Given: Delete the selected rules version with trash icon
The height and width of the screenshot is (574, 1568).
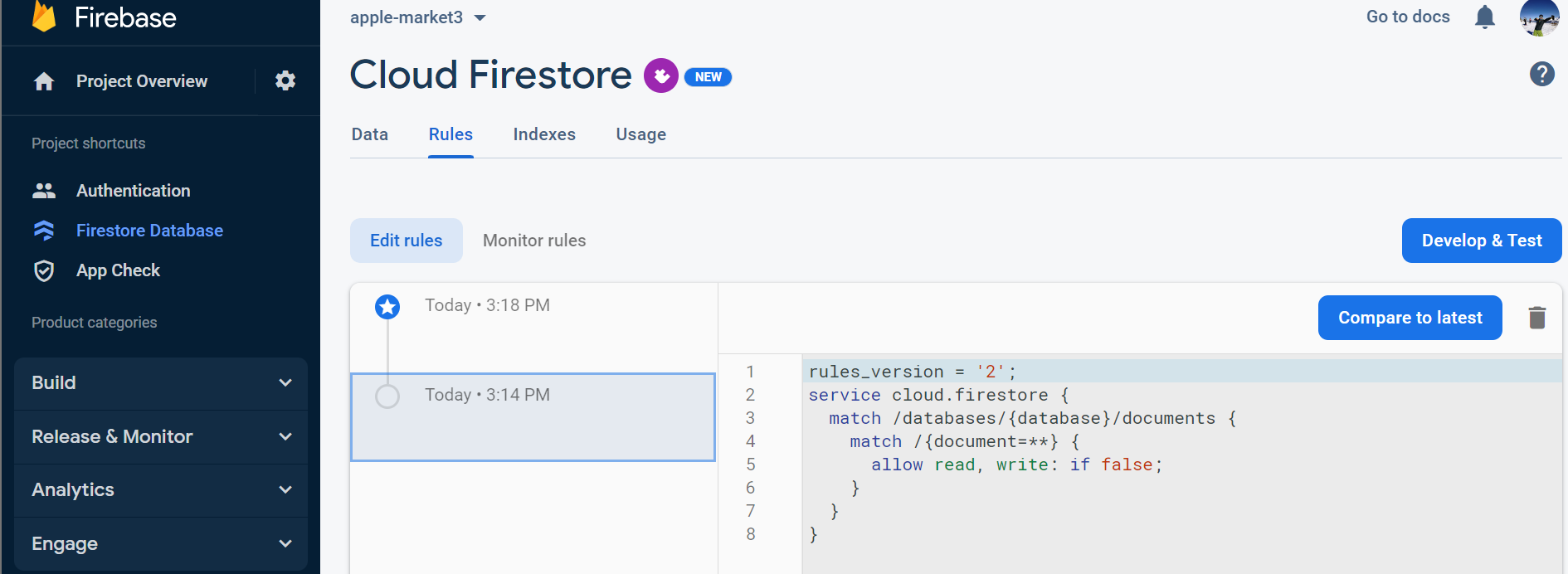Looking at the screenshot, I should coord(1537,318).
